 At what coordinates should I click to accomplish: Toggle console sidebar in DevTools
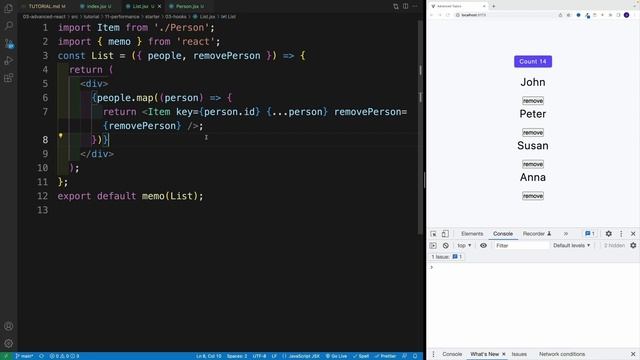433,246
